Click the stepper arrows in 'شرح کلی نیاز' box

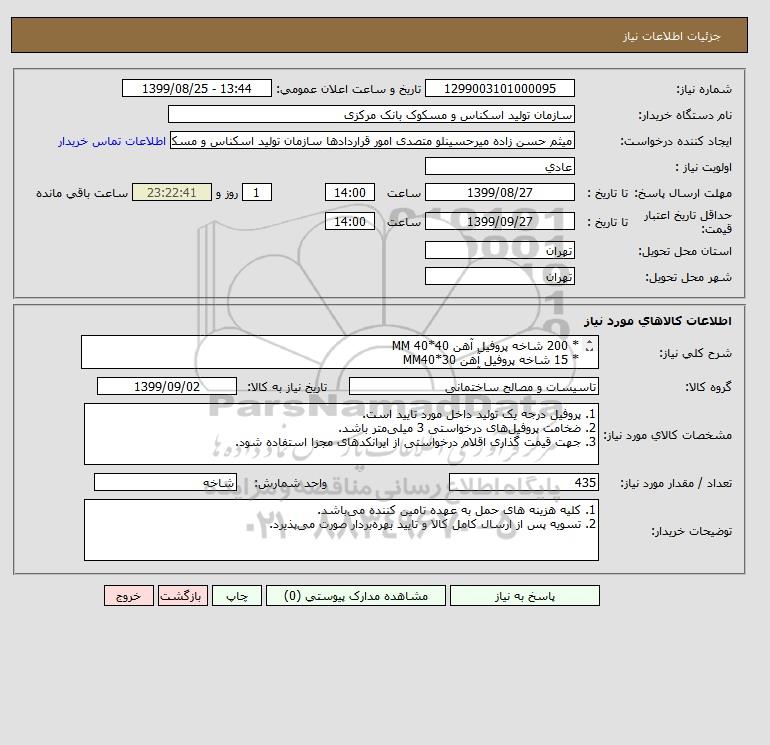pos(590,346)
